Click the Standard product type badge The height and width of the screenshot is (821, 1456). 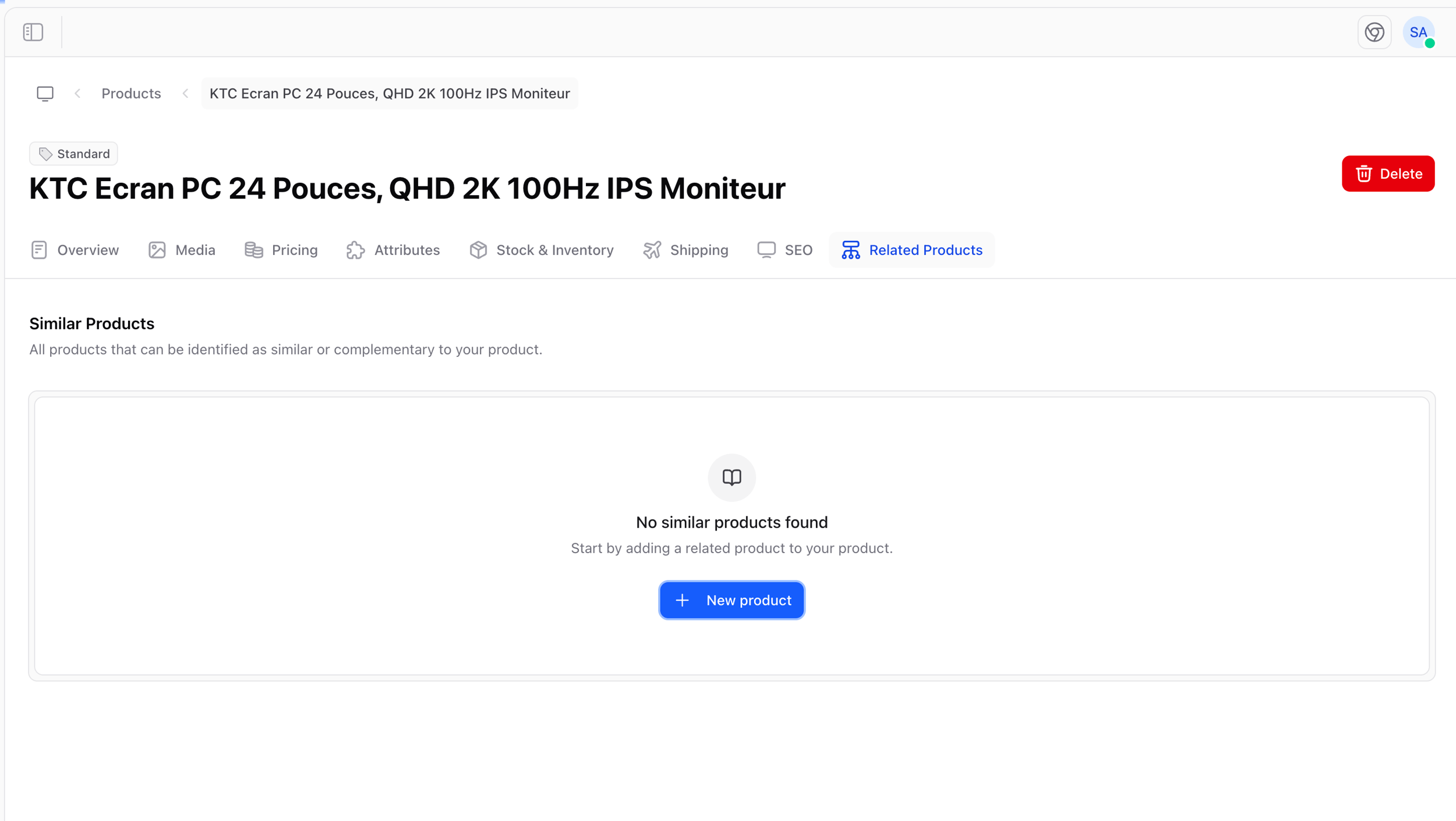73,154
